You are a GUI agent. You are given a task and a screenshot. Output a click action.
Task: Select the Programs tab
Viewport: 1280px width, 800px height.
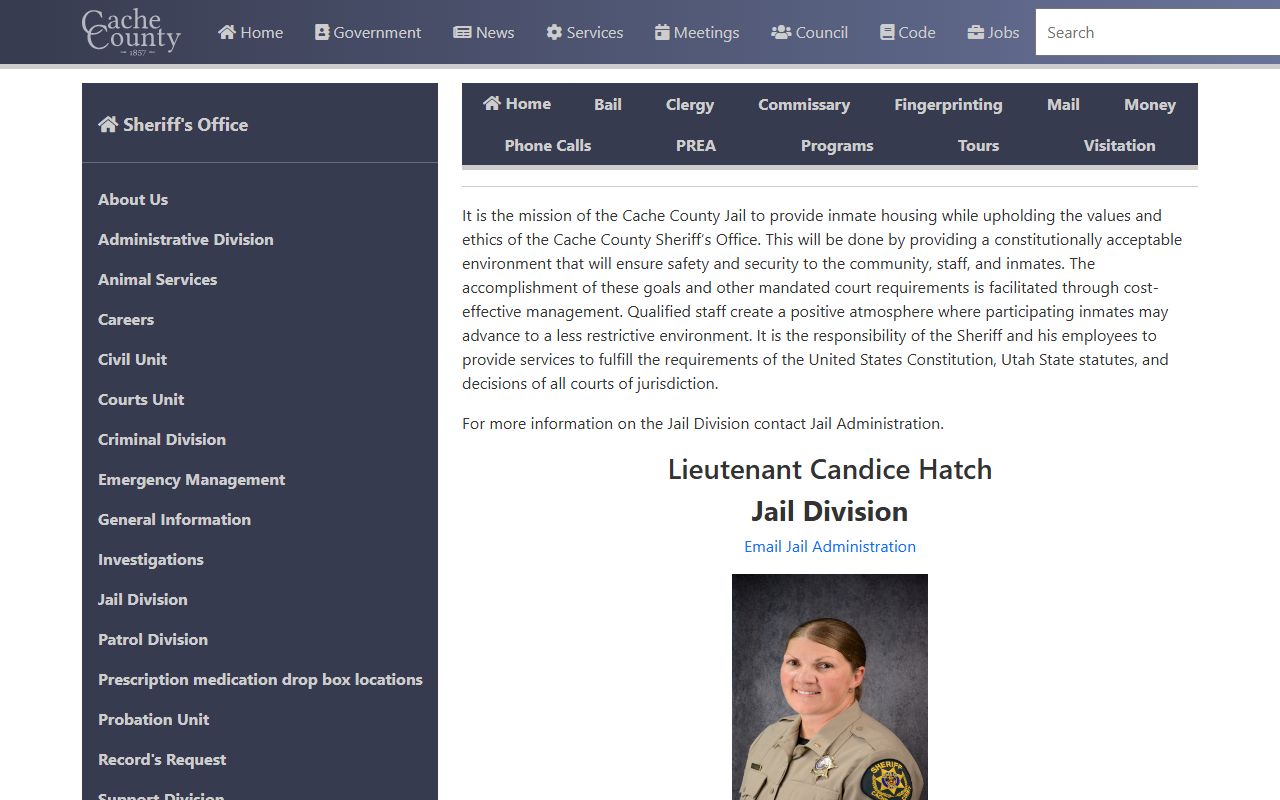pos(837,145)
